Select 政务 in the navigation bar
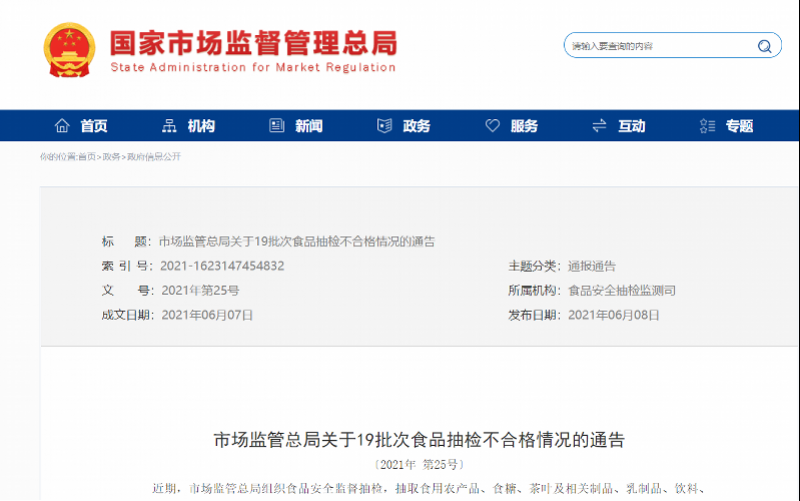The width and height of the screenshot is (800, 501). 417,126
